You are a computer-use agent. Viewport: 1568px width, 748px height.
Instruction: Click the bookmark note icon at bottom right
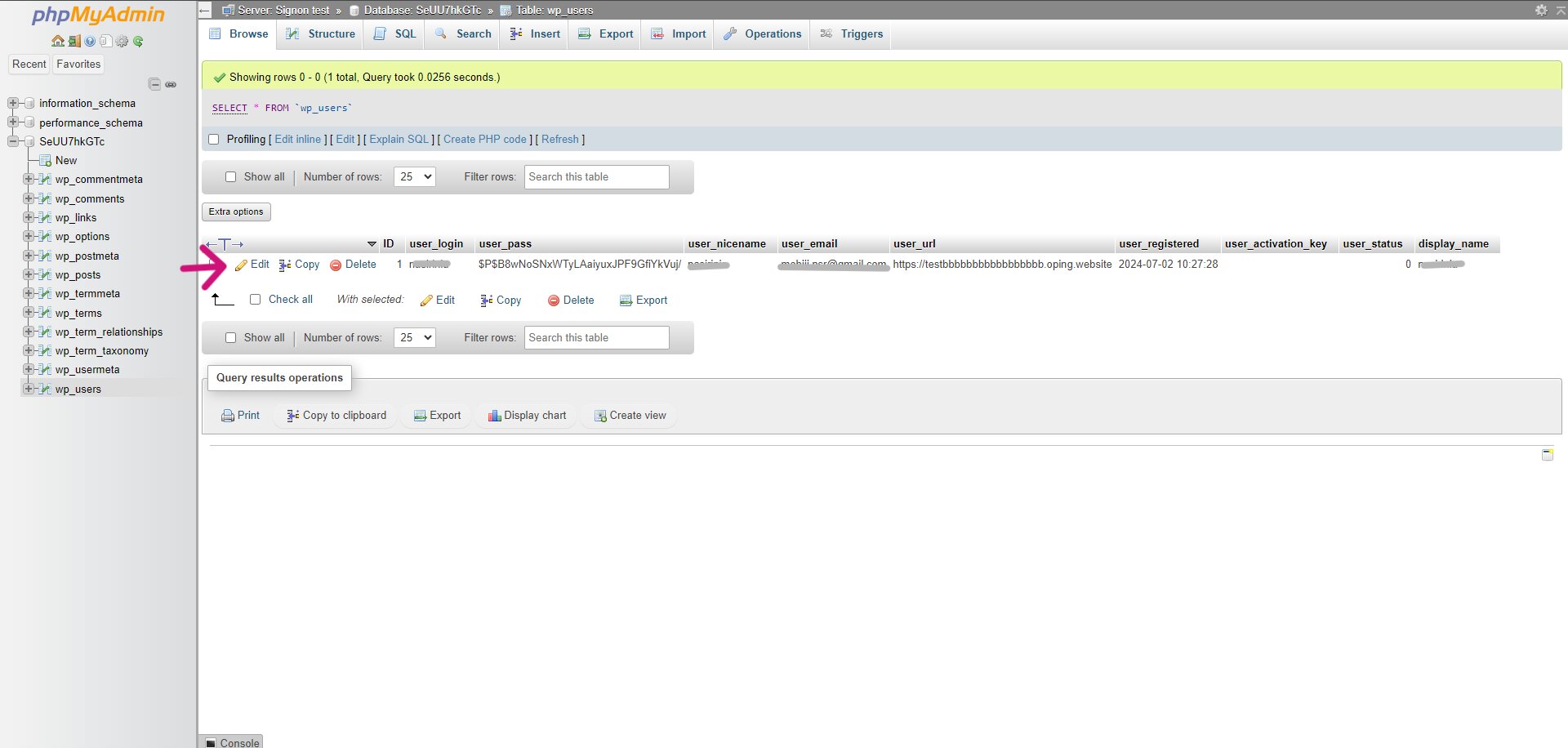pyautogui.click(x=1548, y=454)
